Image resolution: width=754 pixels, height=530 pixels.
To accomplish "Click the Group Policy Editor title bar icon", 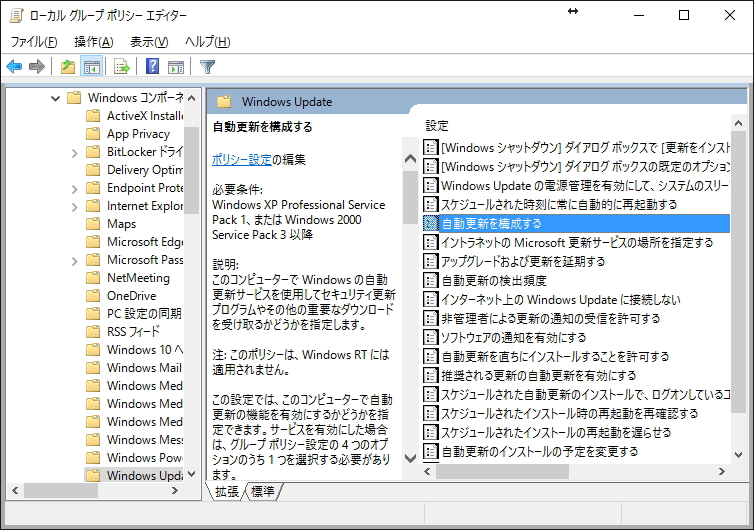I will click(16, 15).
